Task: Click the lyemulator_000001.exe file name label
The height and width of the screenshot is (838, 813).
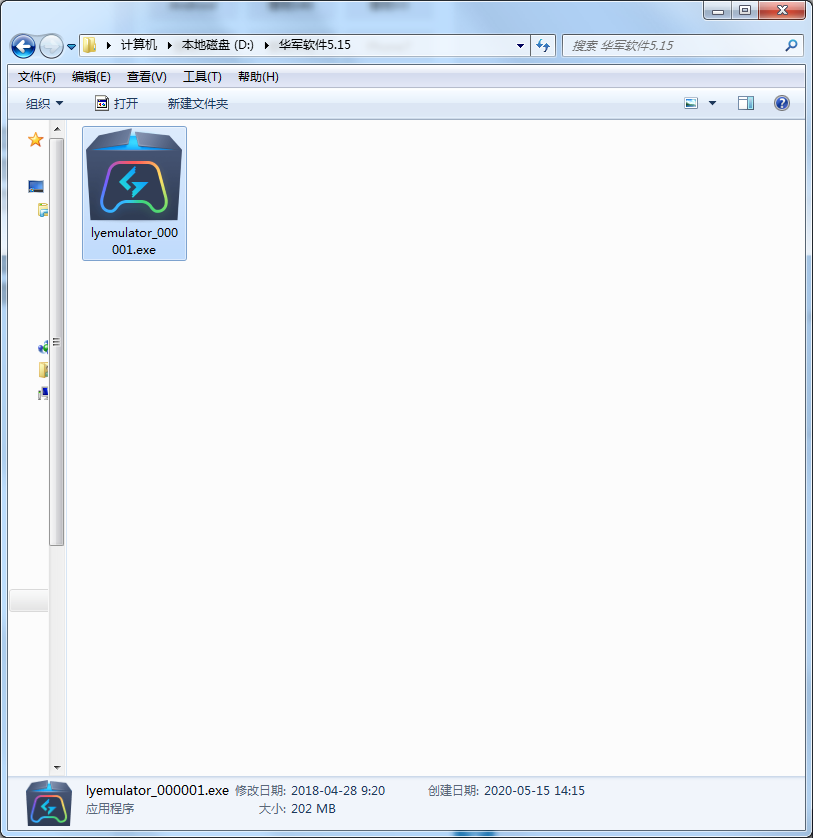Action: [x=134, y=241]
